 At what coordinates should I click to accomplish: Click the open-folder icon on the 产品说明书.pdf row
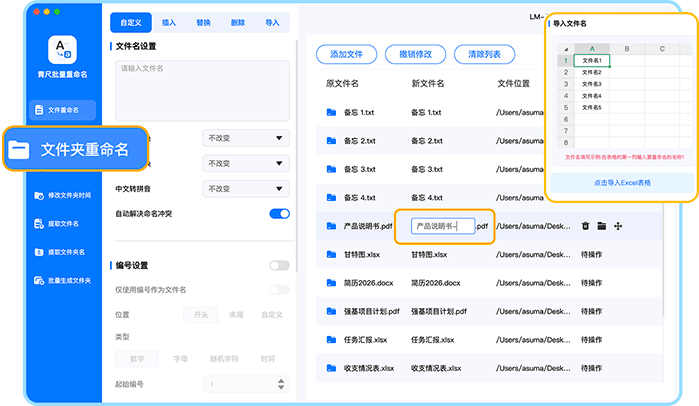602,227
